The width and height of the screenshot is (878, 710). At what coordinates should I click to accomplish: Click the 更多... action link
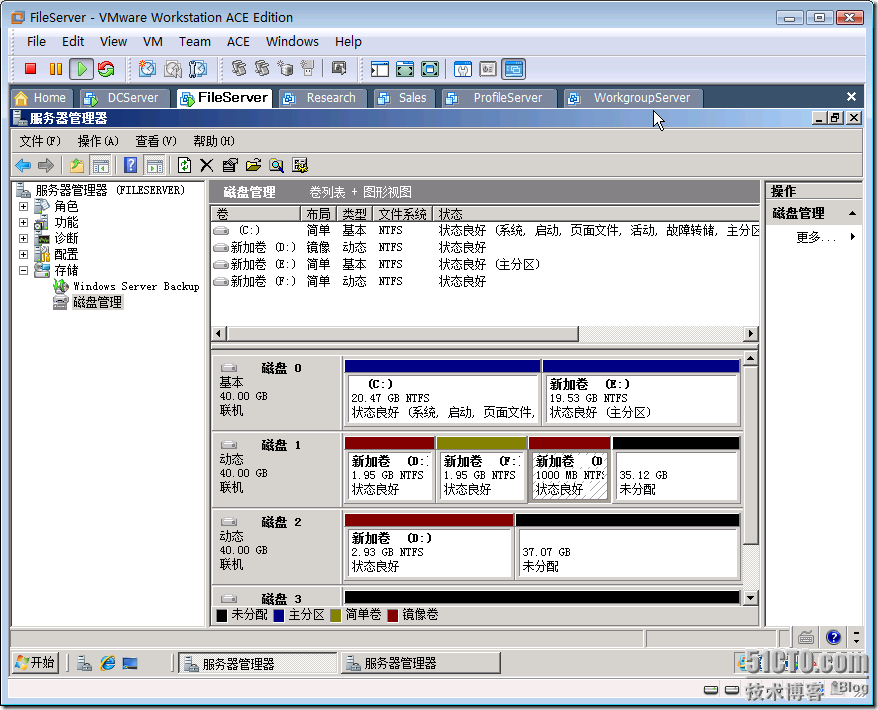coord(816,237)
